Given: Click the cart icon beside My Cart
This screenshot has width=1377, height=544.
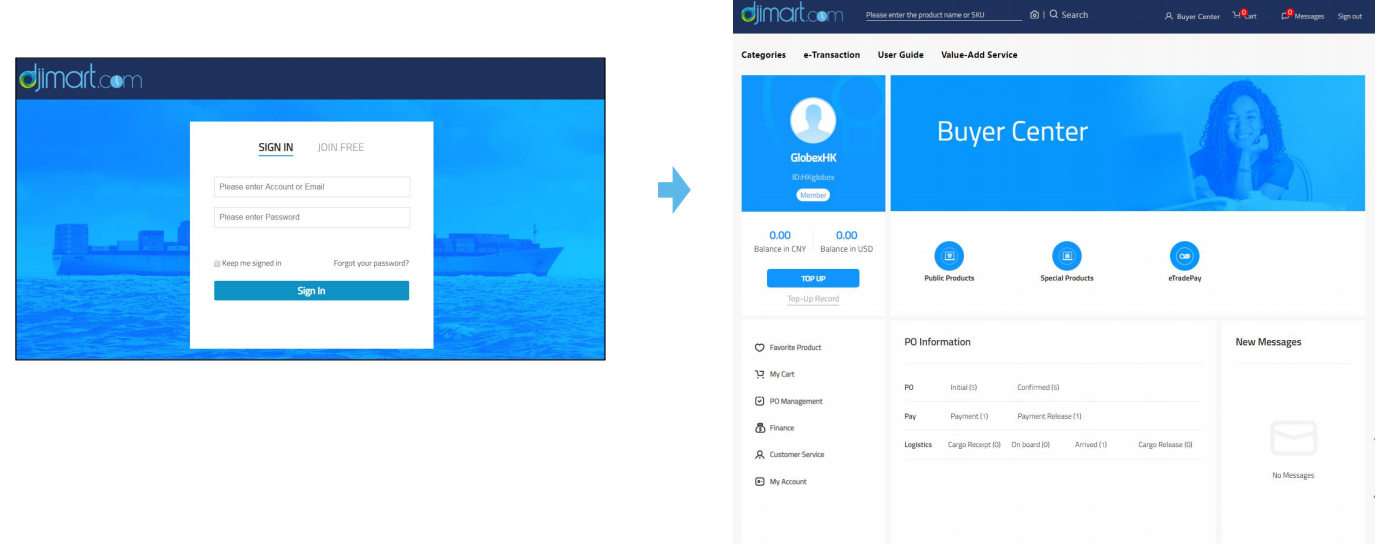Looking at the screenshot, I should pyautogui.click(x=759, y=374).
